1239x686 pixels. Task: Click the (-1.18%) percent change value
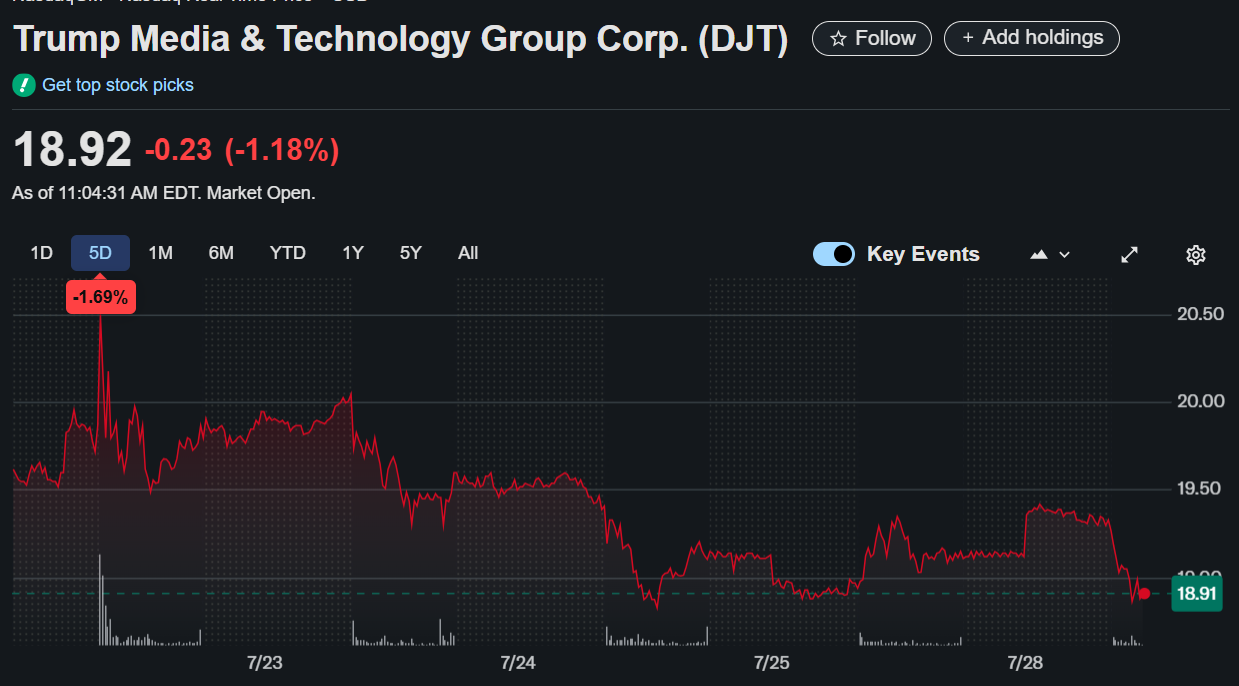[x=282, y=150]
